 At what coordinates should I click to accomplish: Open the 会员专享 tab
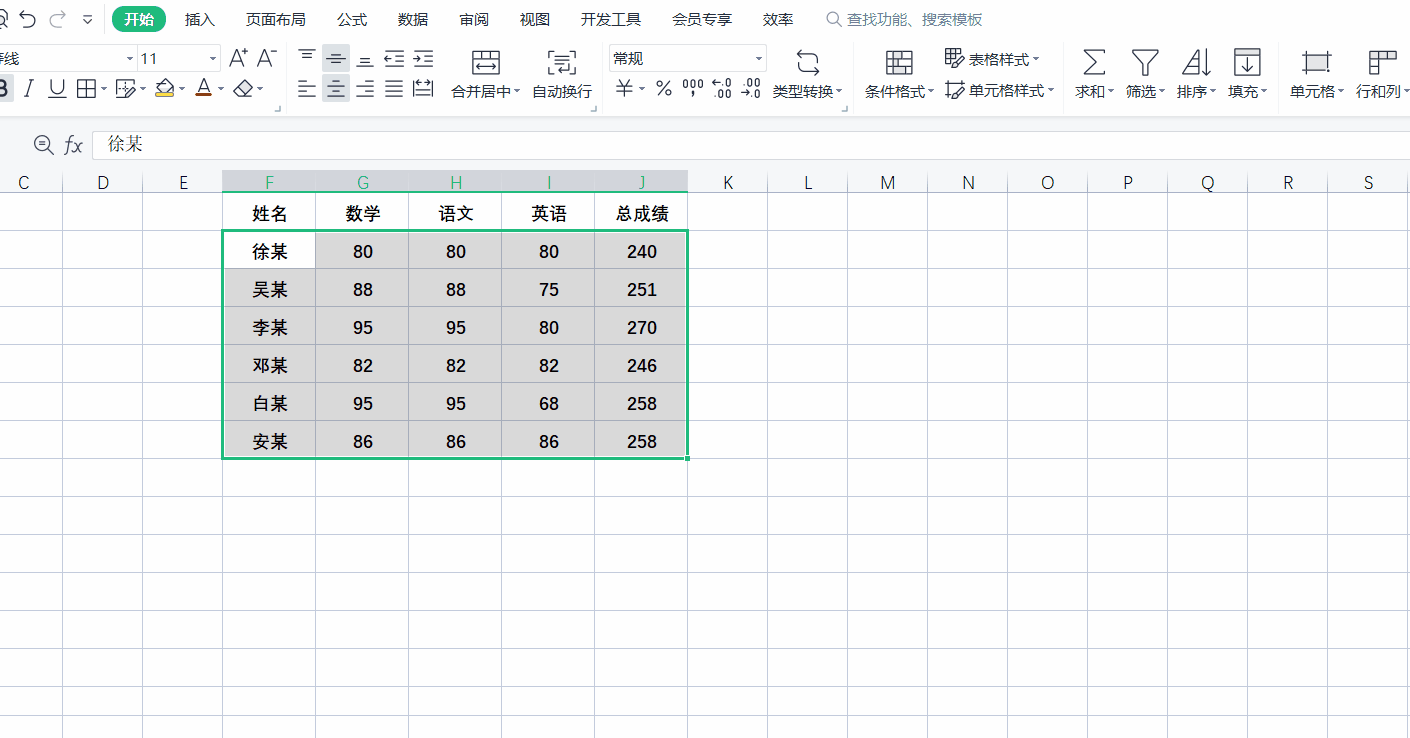coord(702,19)
